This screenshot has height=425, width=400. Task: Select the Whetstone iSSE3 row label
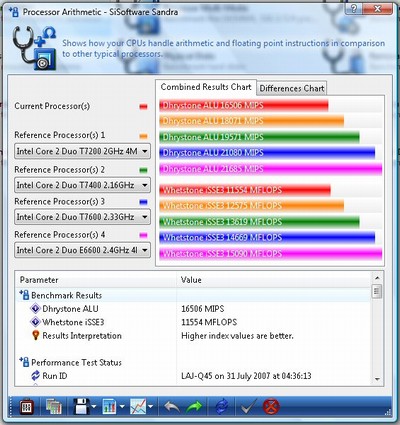73,322
